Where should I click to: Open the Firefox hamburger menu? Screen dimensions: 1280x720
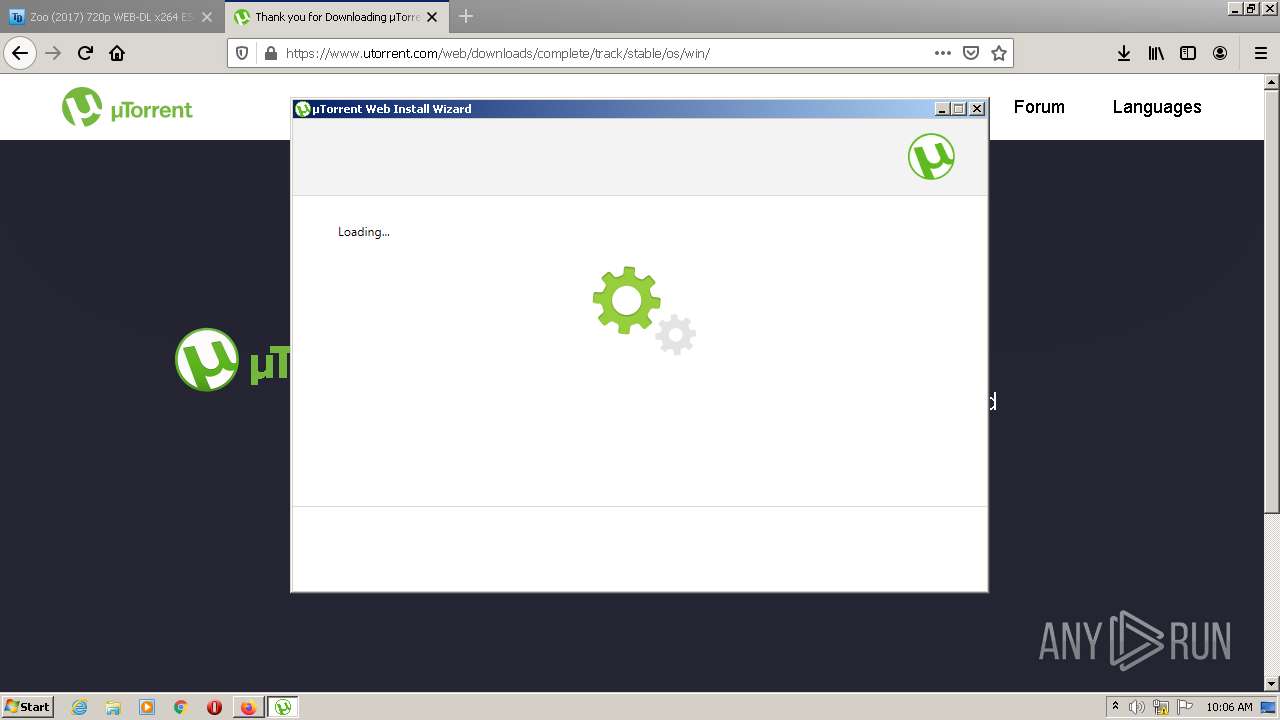(x=1261, y=53)
